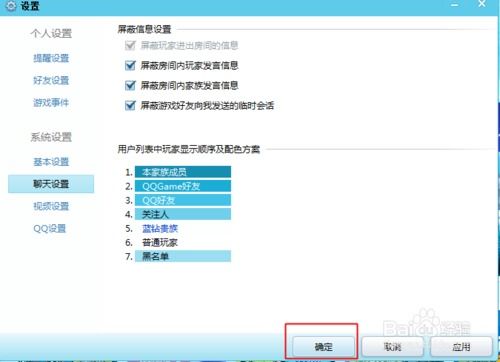500x362 pixels.
Task: Disable 屏蔽游戏好友向我发送的临时会话 checkbox
Action: click(x=130, y=106)
